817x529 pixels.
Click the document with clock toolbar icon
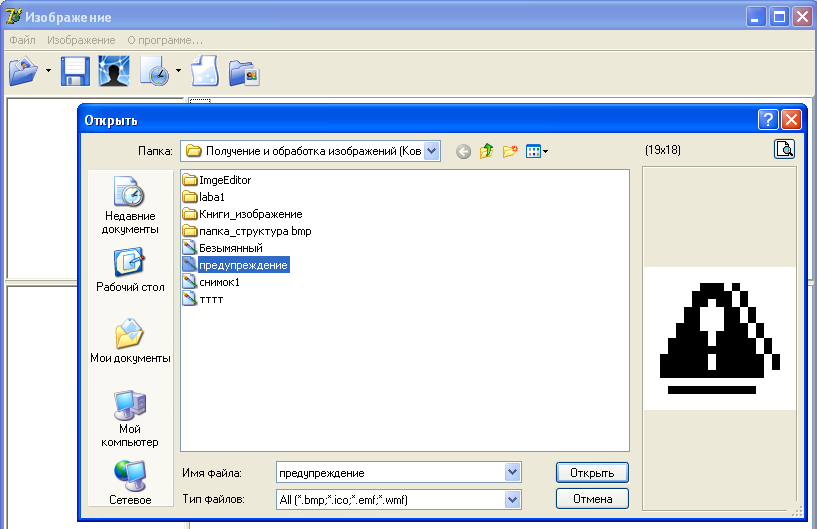(x=155, y=71)
